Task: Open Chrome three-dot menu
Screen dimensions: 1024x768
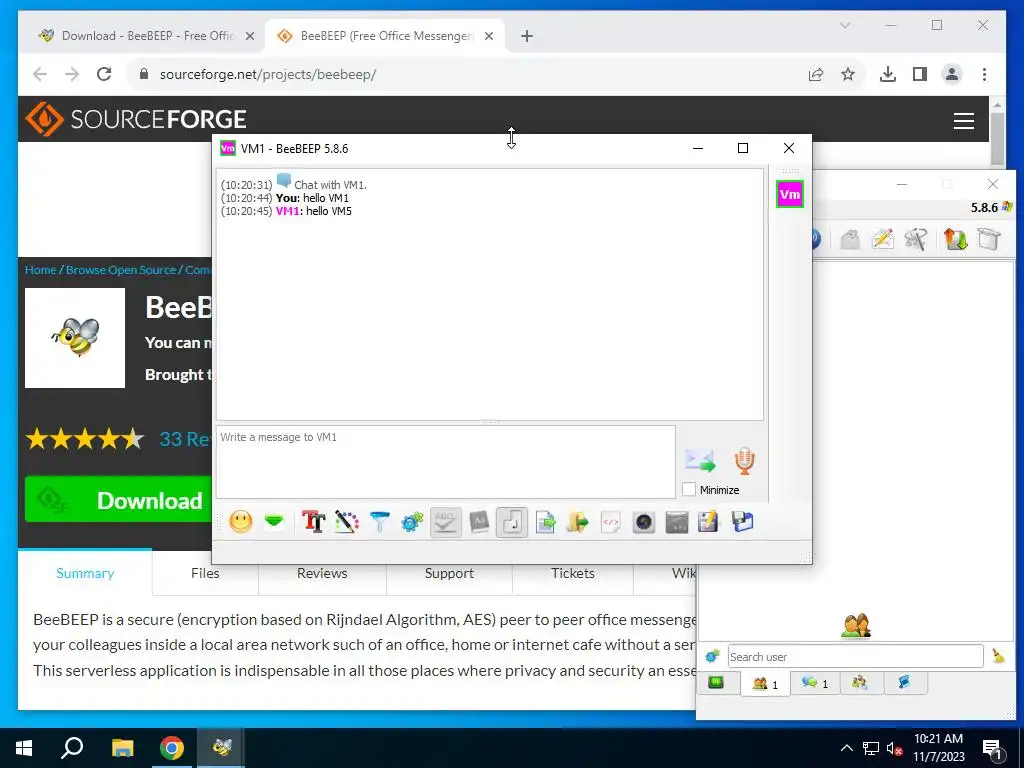Action: pyautogui.click(x=984, y=74)
